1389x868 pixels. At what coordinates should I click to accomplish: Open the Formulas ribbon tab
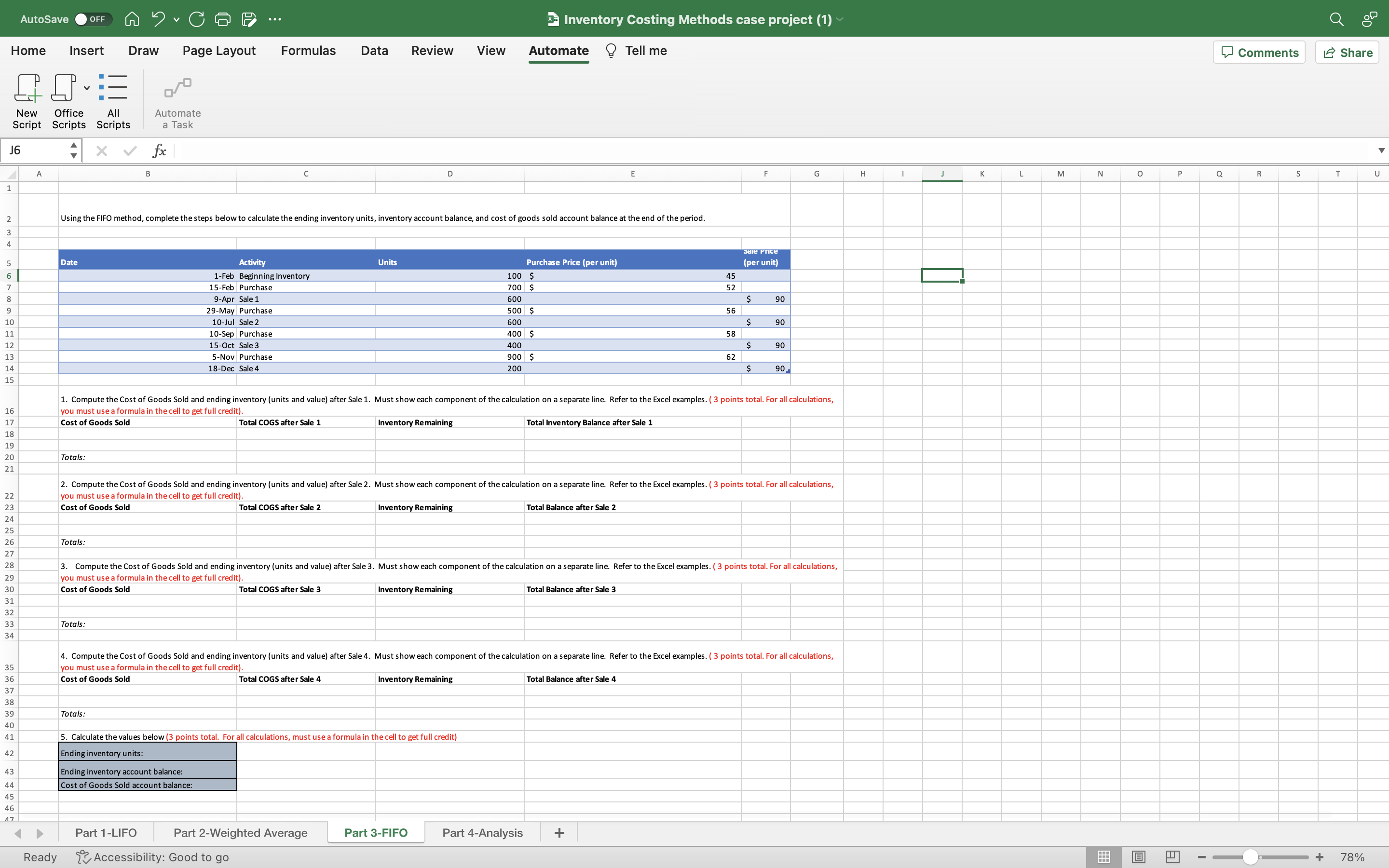tap(308, 51)
